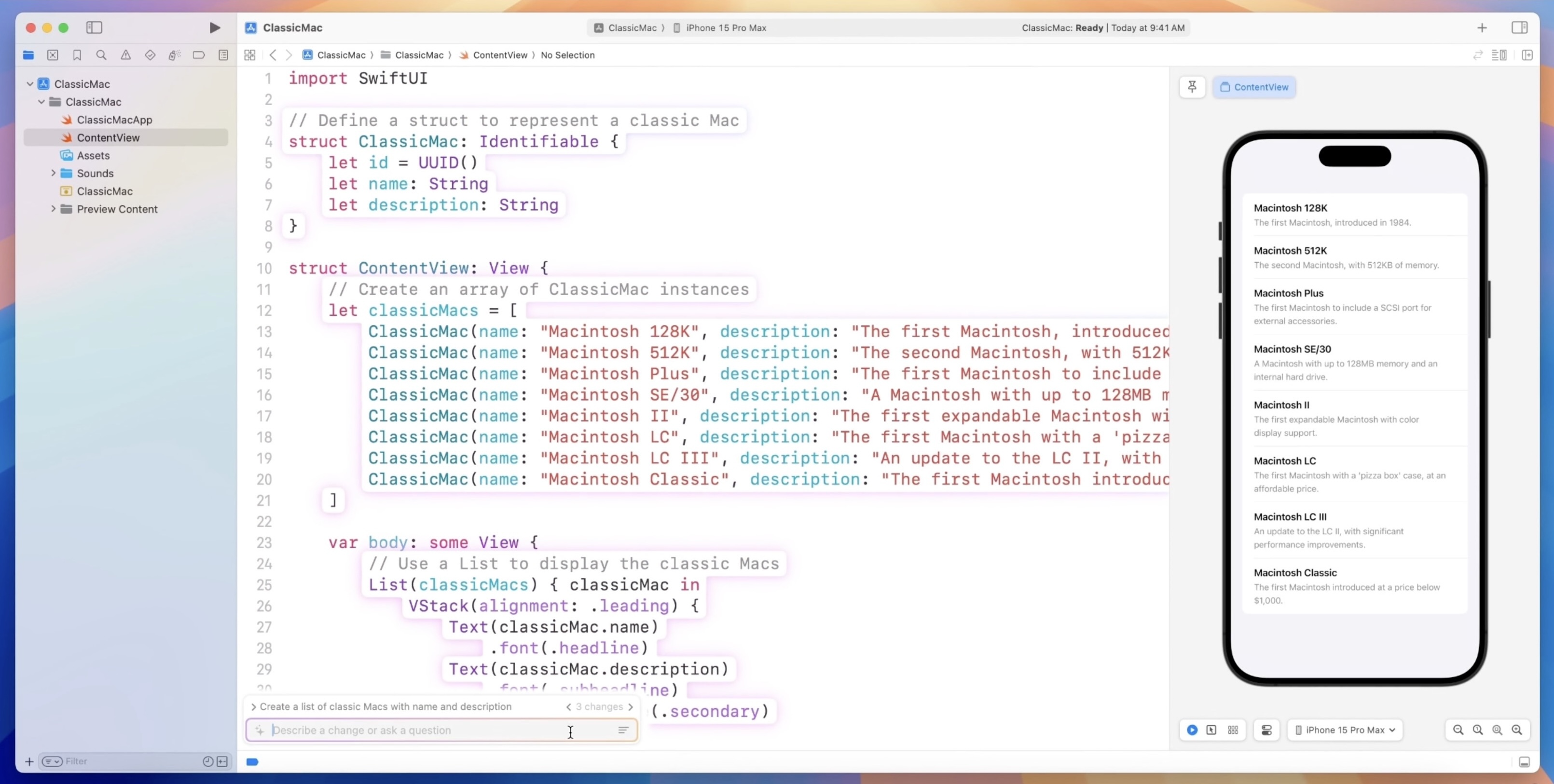Image resolution: width=1554 pixels, height=784 pixels.
Task: Select the ClassicMacApp file
Action: click(114, 120)
